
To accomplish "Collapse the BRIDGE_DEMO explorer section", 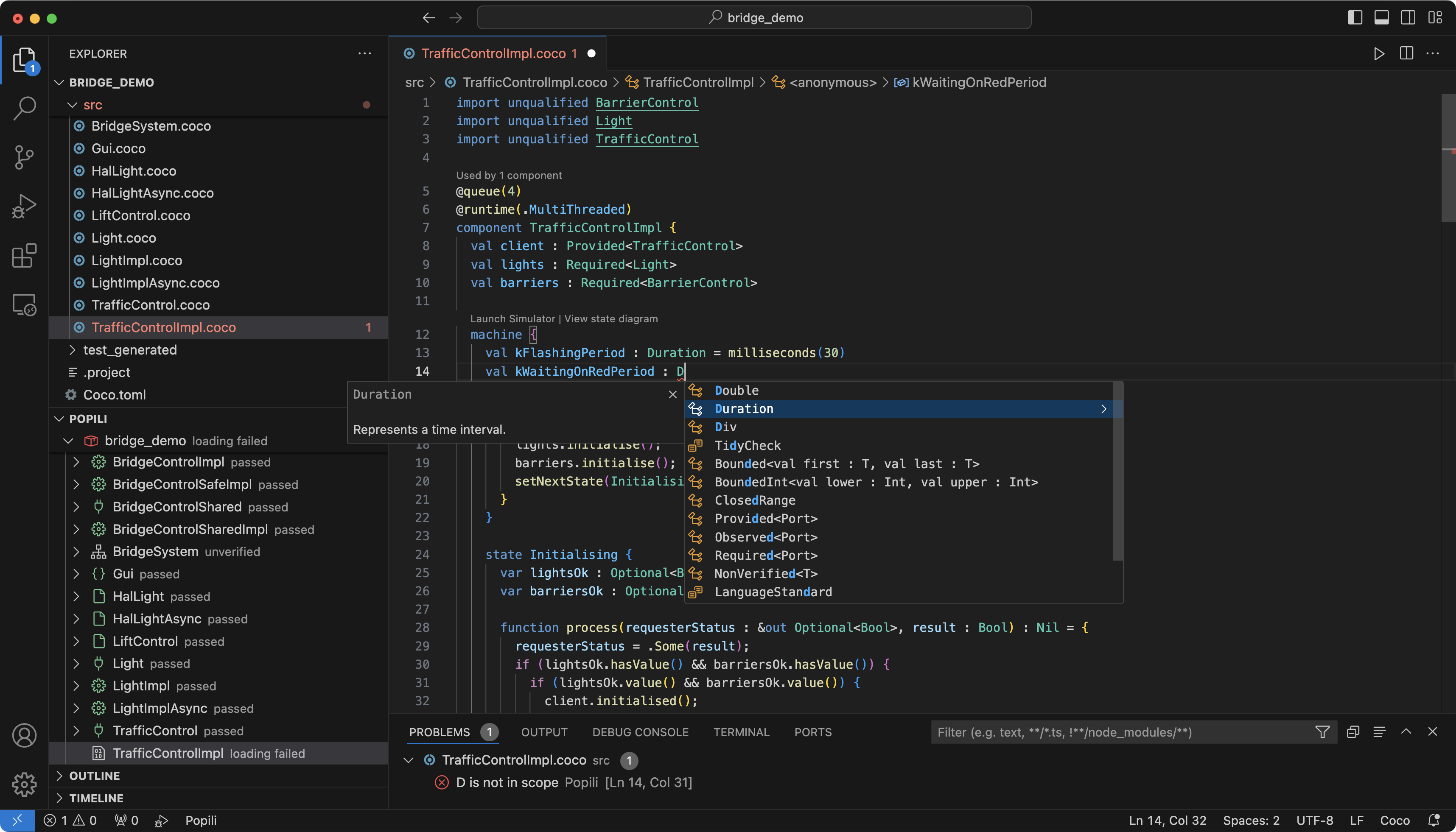I will tap(58, 82).
